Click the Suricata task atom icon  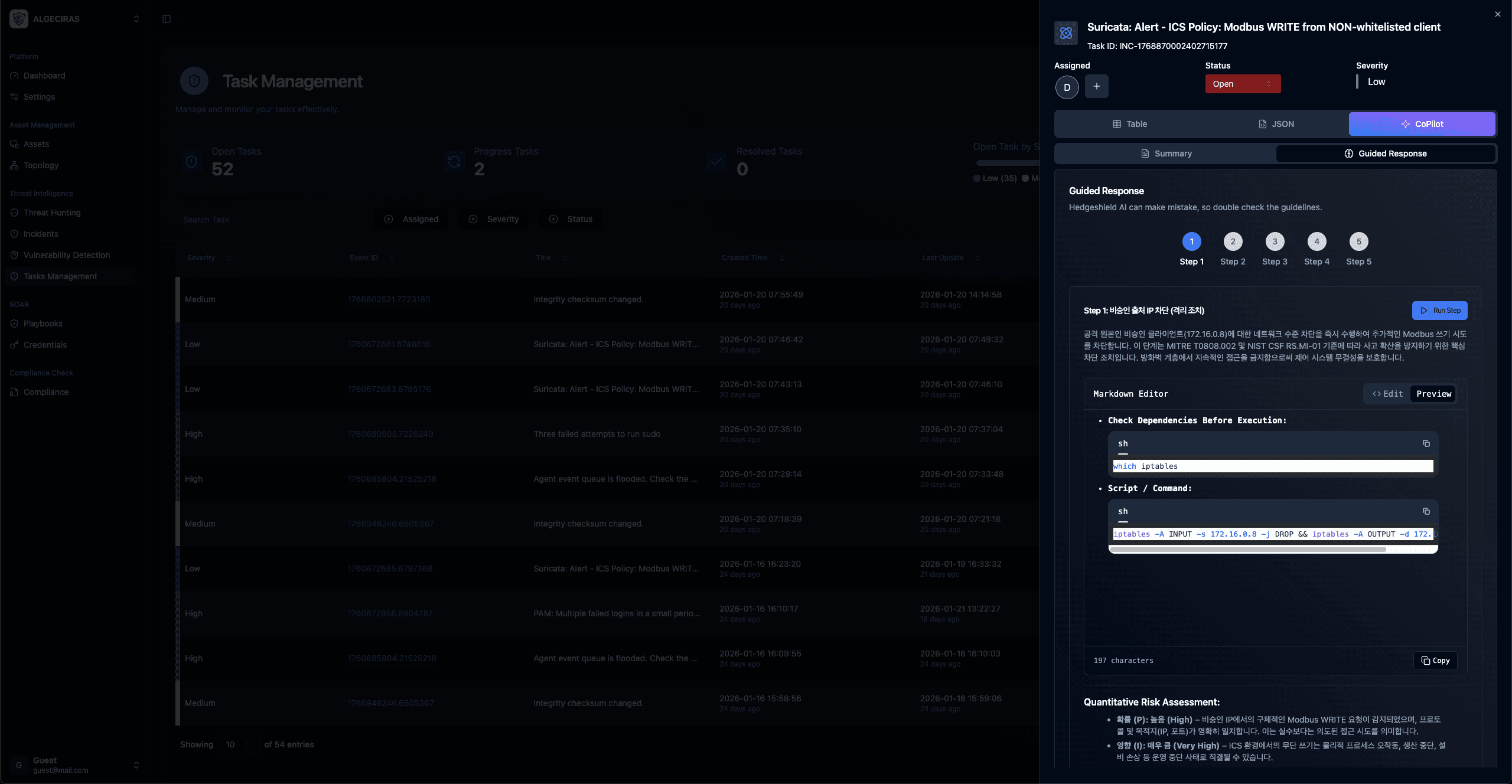[1066, 33]
